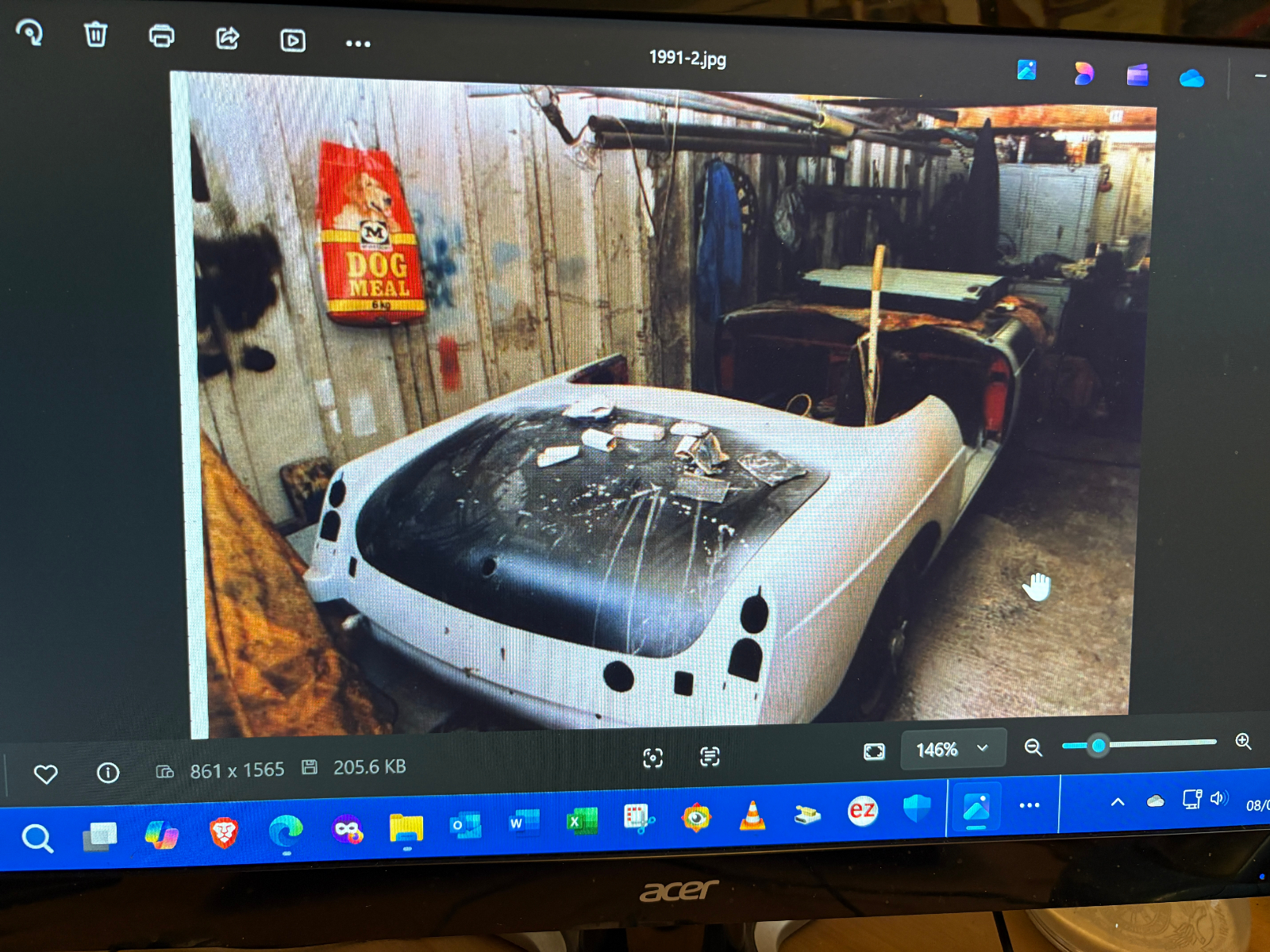
Task: Click the displayed car photo
Action: 664,405
